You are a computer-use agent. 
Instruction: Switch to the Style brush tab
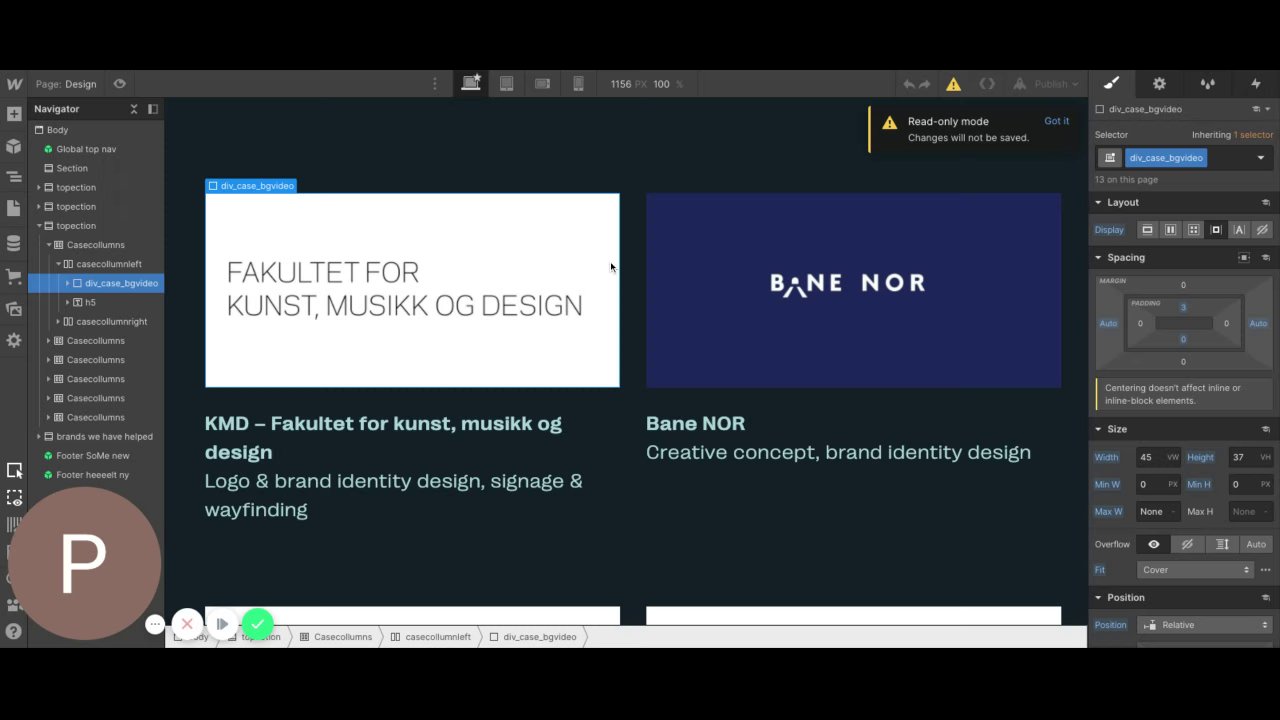pyautogui.click(x=1111, y=84)
